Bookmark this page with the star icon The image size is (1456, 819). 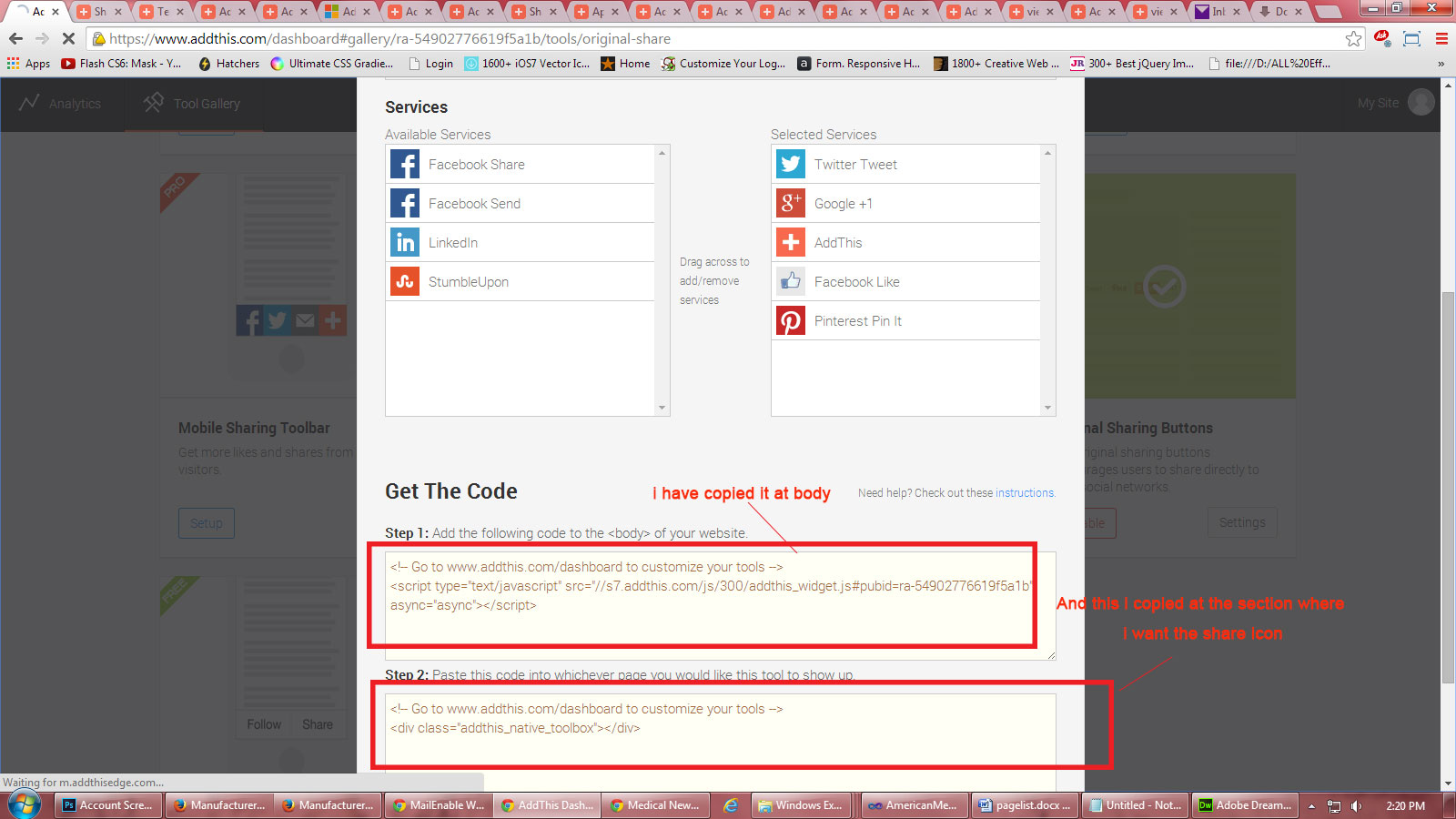pos(1354,39)
